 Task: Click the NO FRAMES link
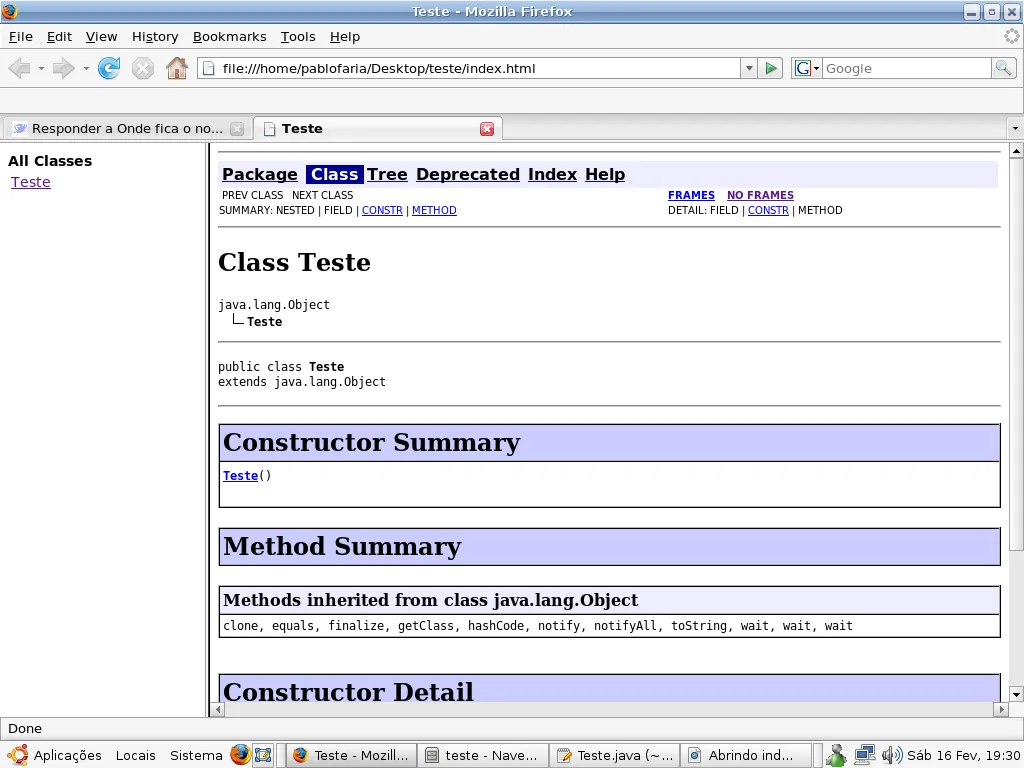click(x=760, y=195)
